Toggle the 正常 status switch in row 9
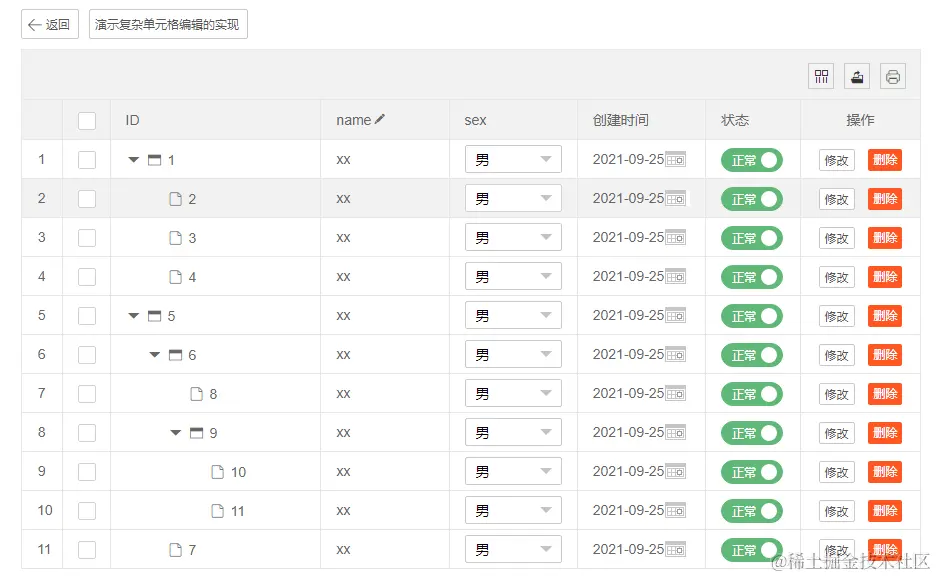This screenshot has height=578, width=937. coord(752,472)
